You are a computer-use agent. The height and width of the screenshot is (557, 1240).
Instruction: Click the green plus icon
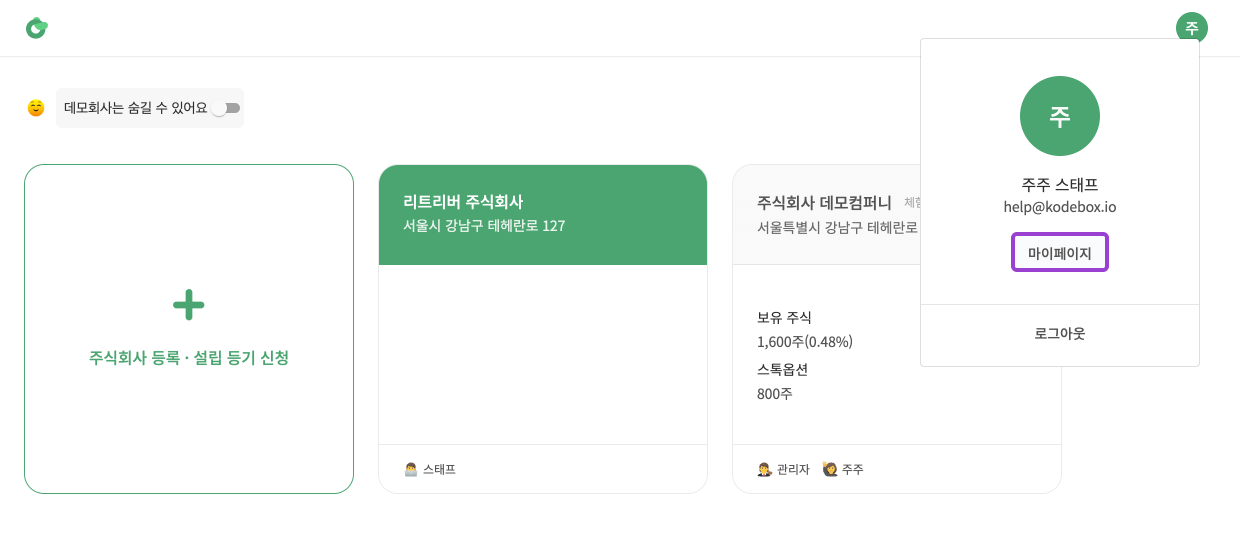coord(189,304)
